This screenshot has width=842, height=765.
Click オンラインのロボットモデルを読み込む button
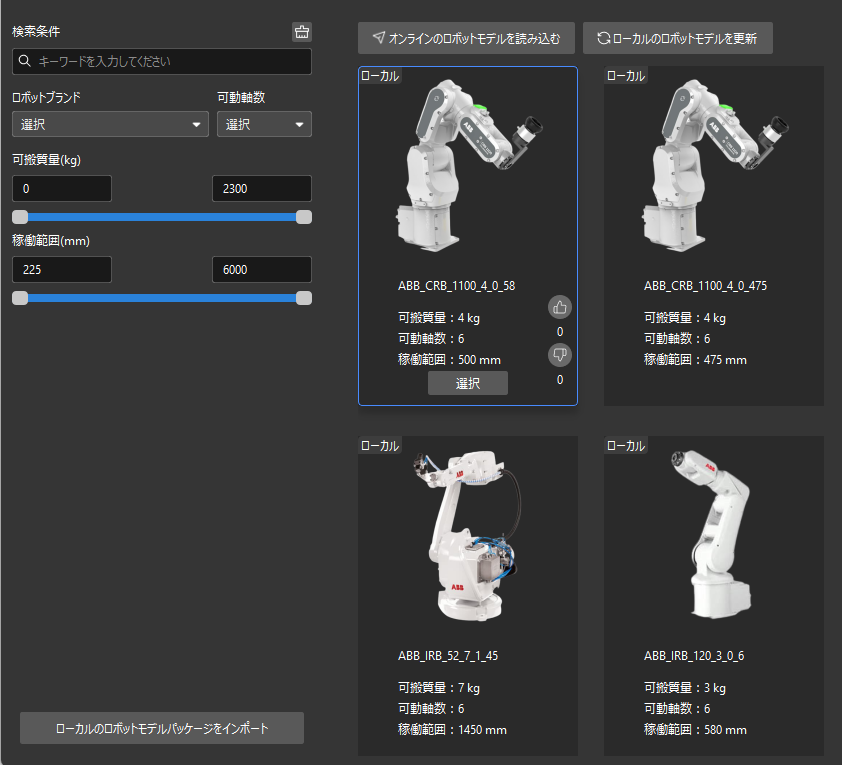466,39
